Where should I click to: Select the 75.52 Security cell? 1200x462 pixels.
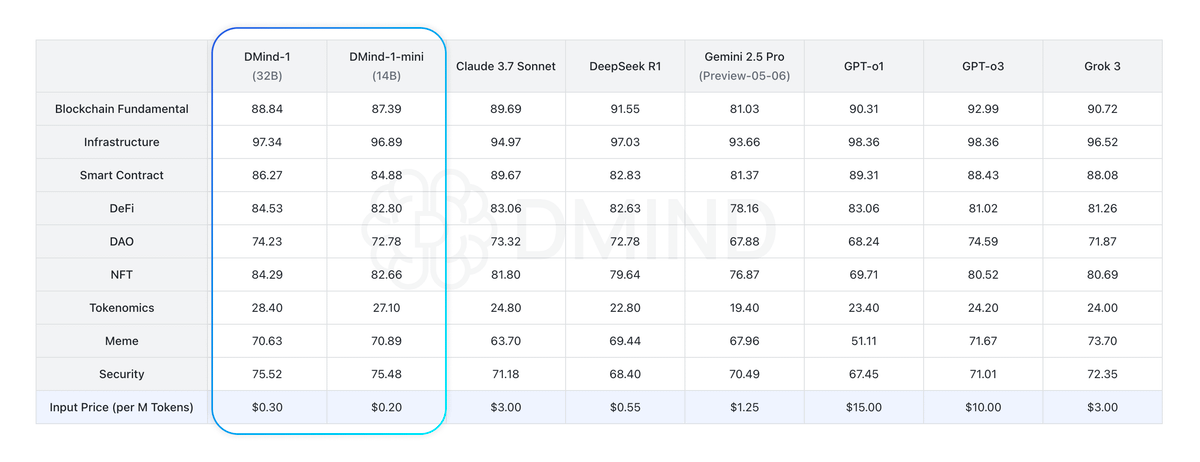267,374
